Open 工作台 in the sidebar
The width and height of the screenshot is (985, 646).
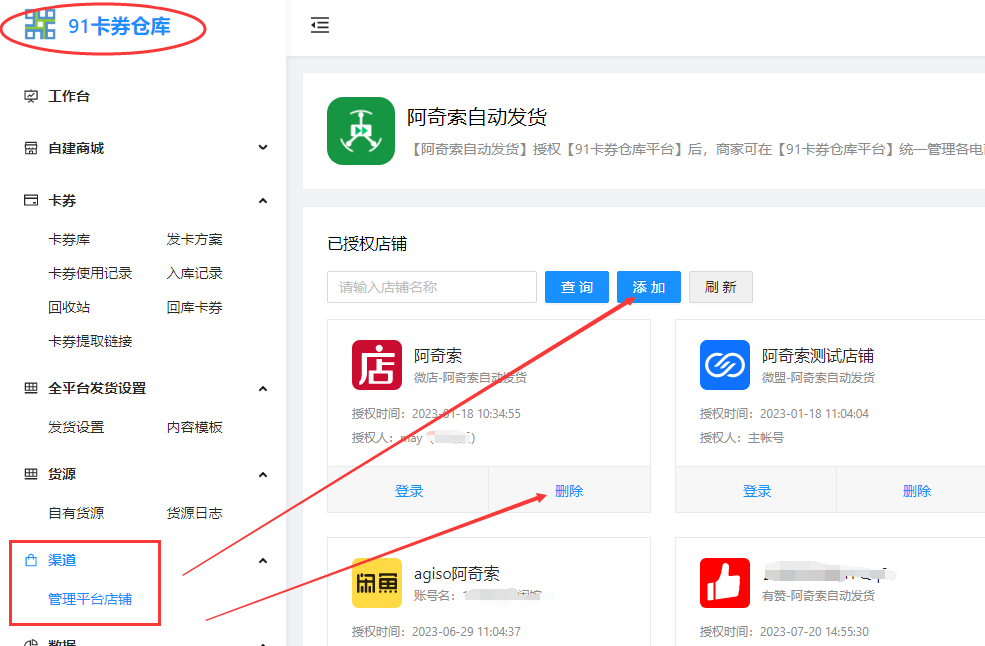[69, 96]
